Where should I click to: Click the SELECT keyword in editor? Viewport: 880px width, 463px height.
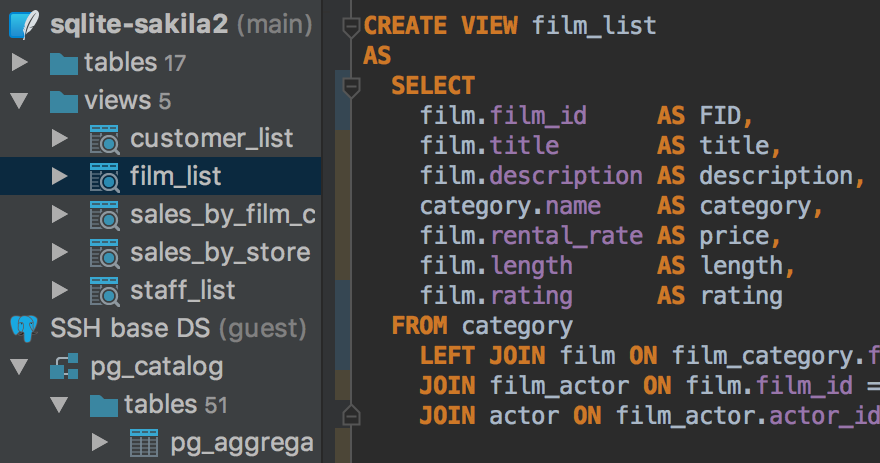[433, 86]
